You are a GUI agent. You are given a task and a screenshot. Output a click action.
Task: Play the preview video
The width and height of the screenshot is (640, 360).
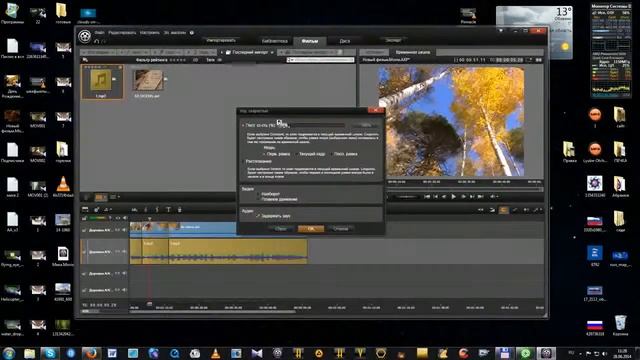(453, 197)
